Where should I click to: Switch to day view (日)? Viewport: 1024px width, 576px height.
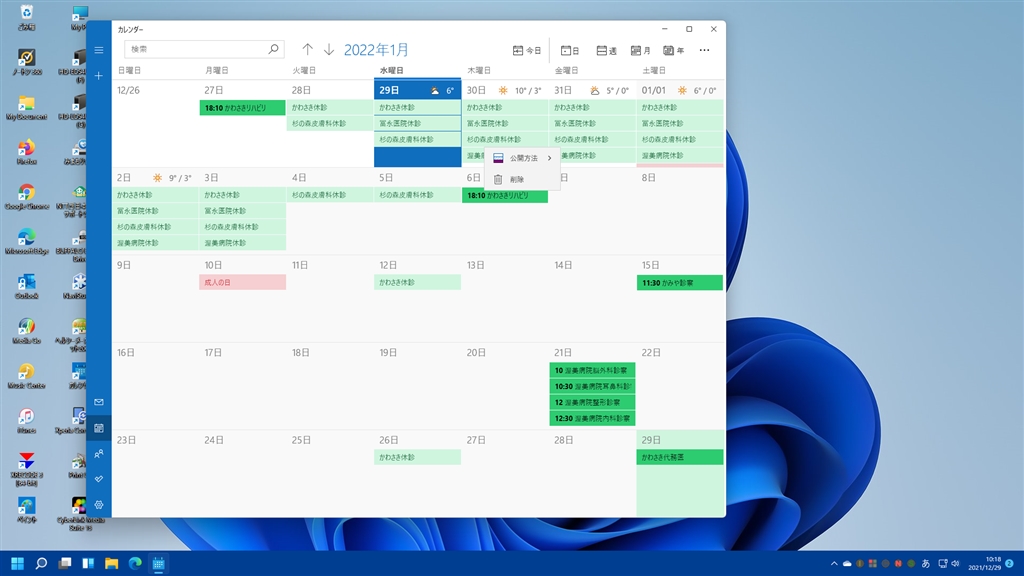570,50
